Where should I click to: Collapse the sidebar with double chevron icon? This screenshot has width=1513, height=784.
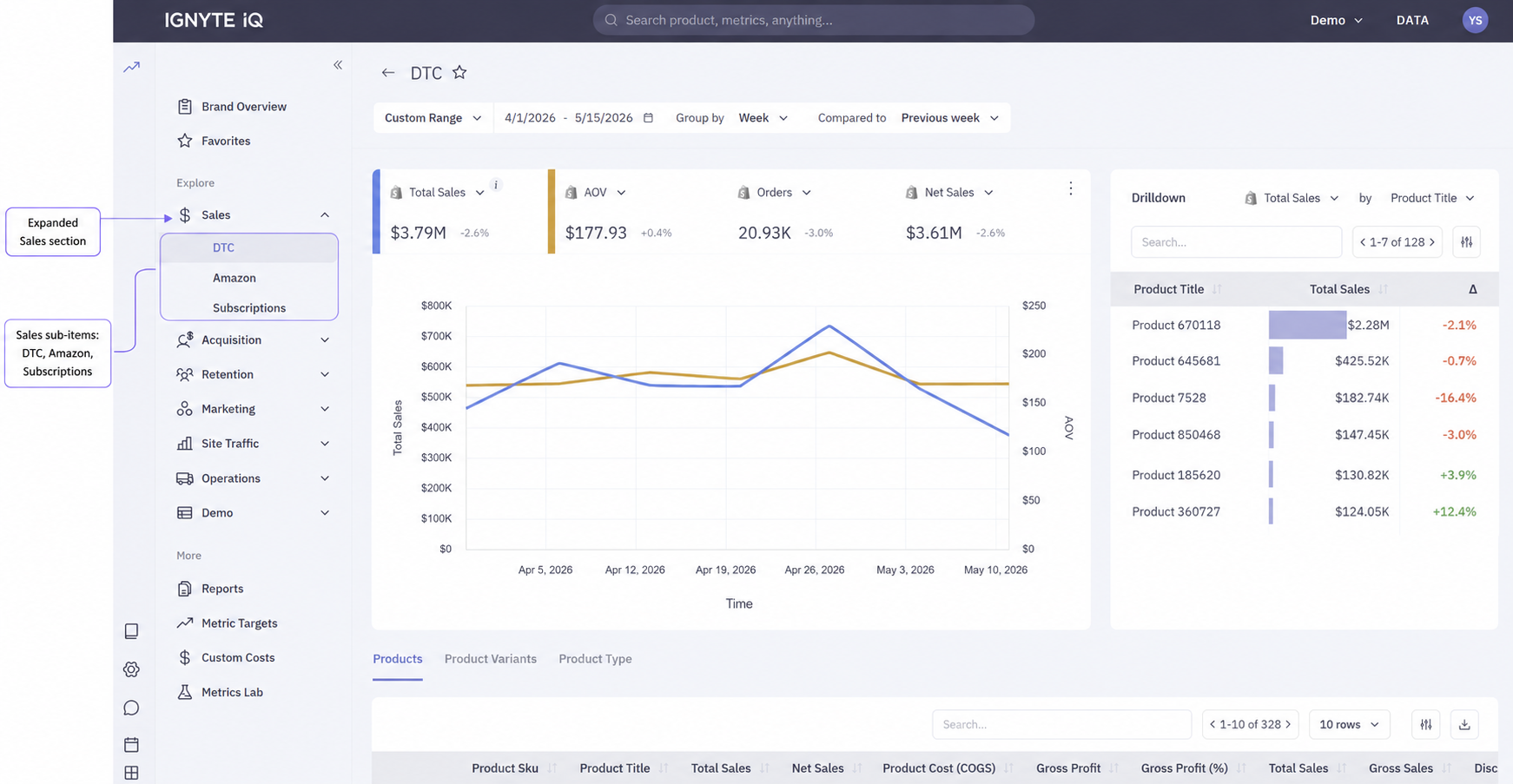pos(338,65)
